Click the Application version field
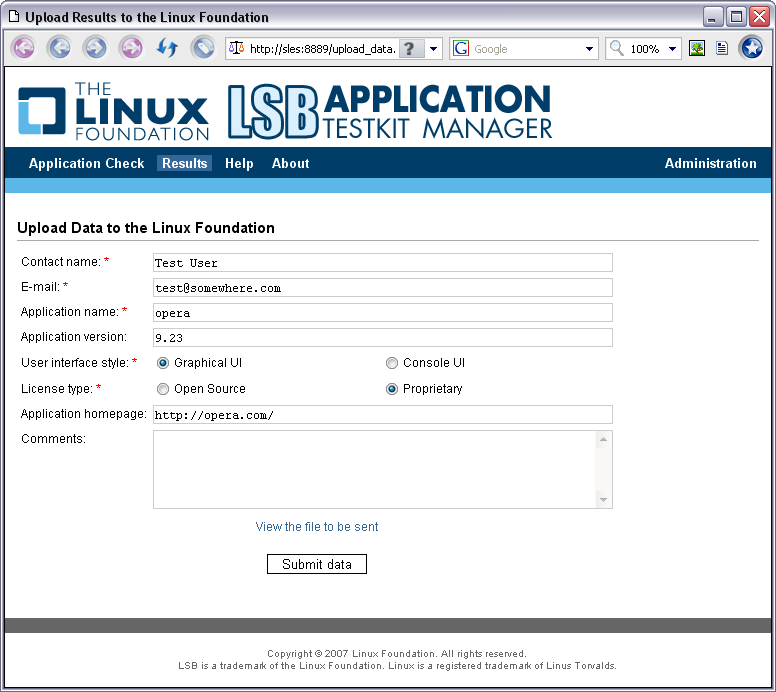 tap(383, 338)
